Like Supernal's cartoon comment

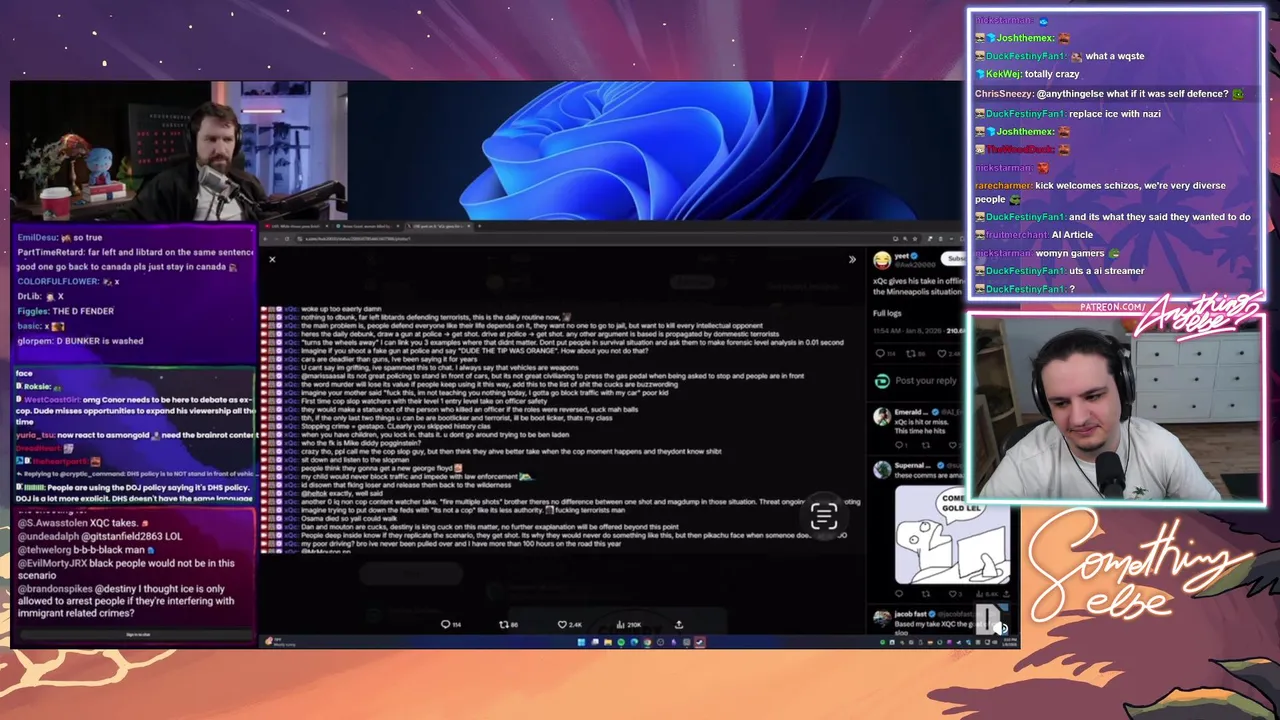954,594
